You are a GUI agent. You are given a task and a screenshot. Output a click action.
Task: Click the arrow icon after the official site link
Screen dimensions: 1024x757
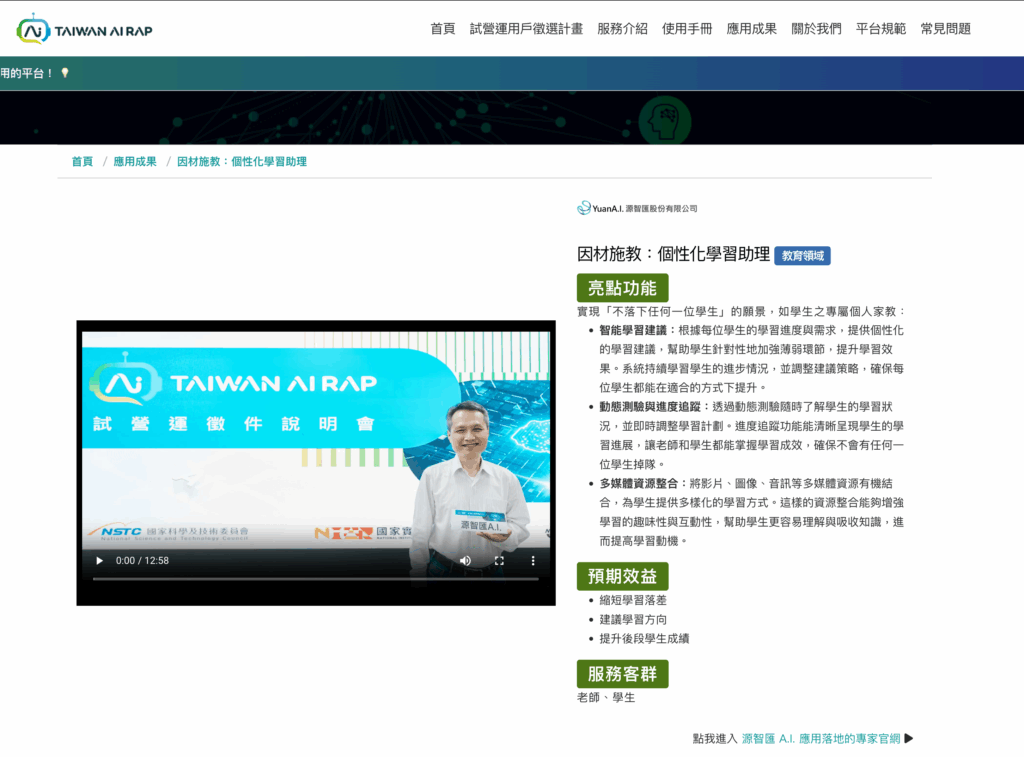(909, 739)
